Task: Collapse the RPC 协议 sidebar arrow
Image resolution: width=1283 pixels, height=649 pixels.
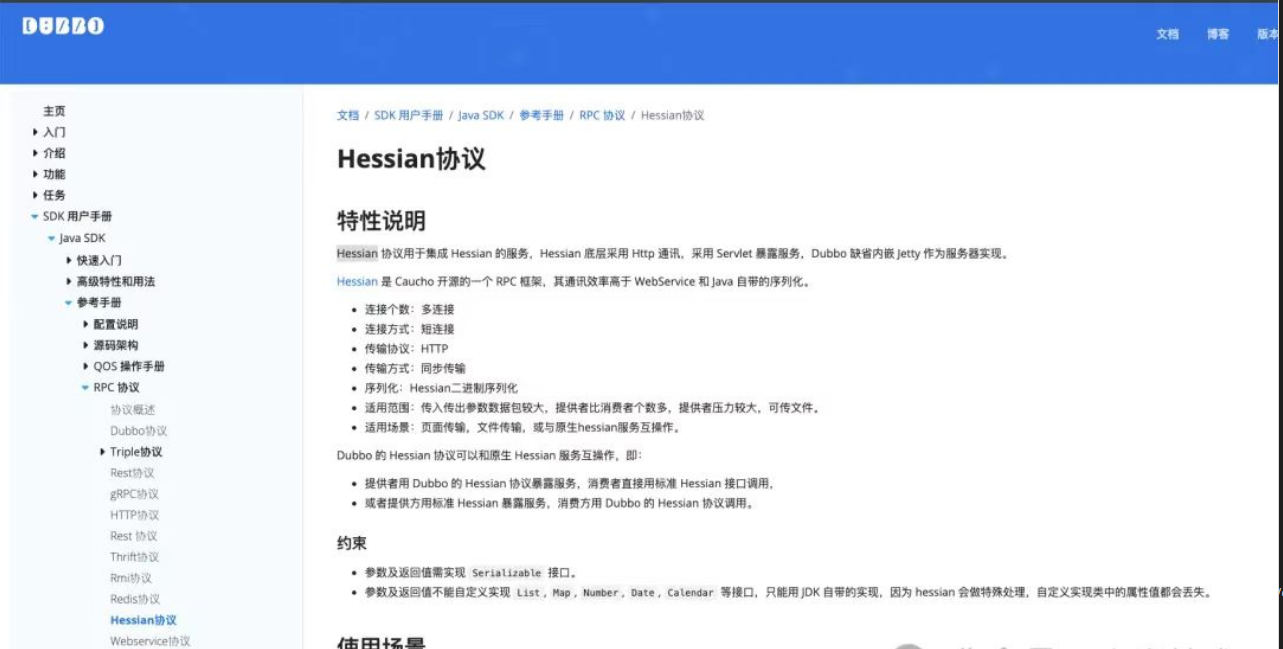Action: point(86,387)
